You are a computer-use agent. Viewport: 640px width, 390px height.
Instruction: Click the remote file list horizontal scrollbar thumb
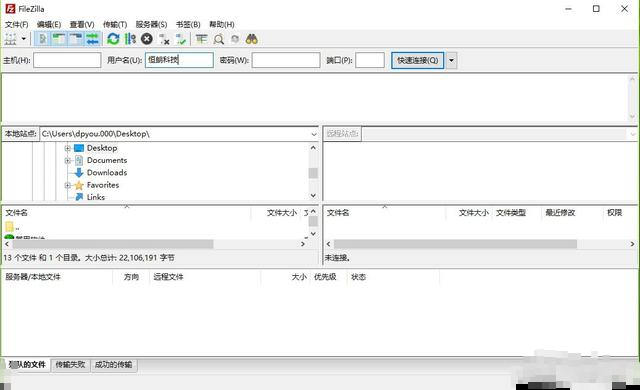pos(455,244)
